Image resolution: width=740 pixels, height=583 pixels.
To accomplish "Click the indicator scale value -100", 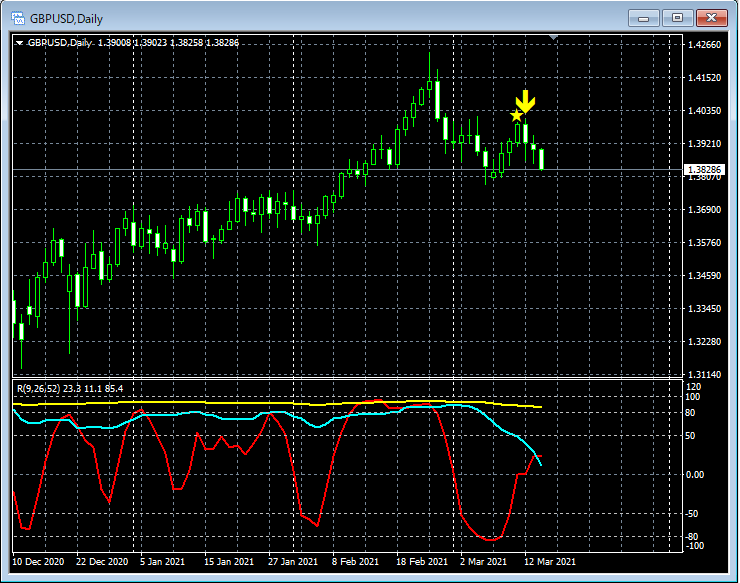I will tap(694, 546).
